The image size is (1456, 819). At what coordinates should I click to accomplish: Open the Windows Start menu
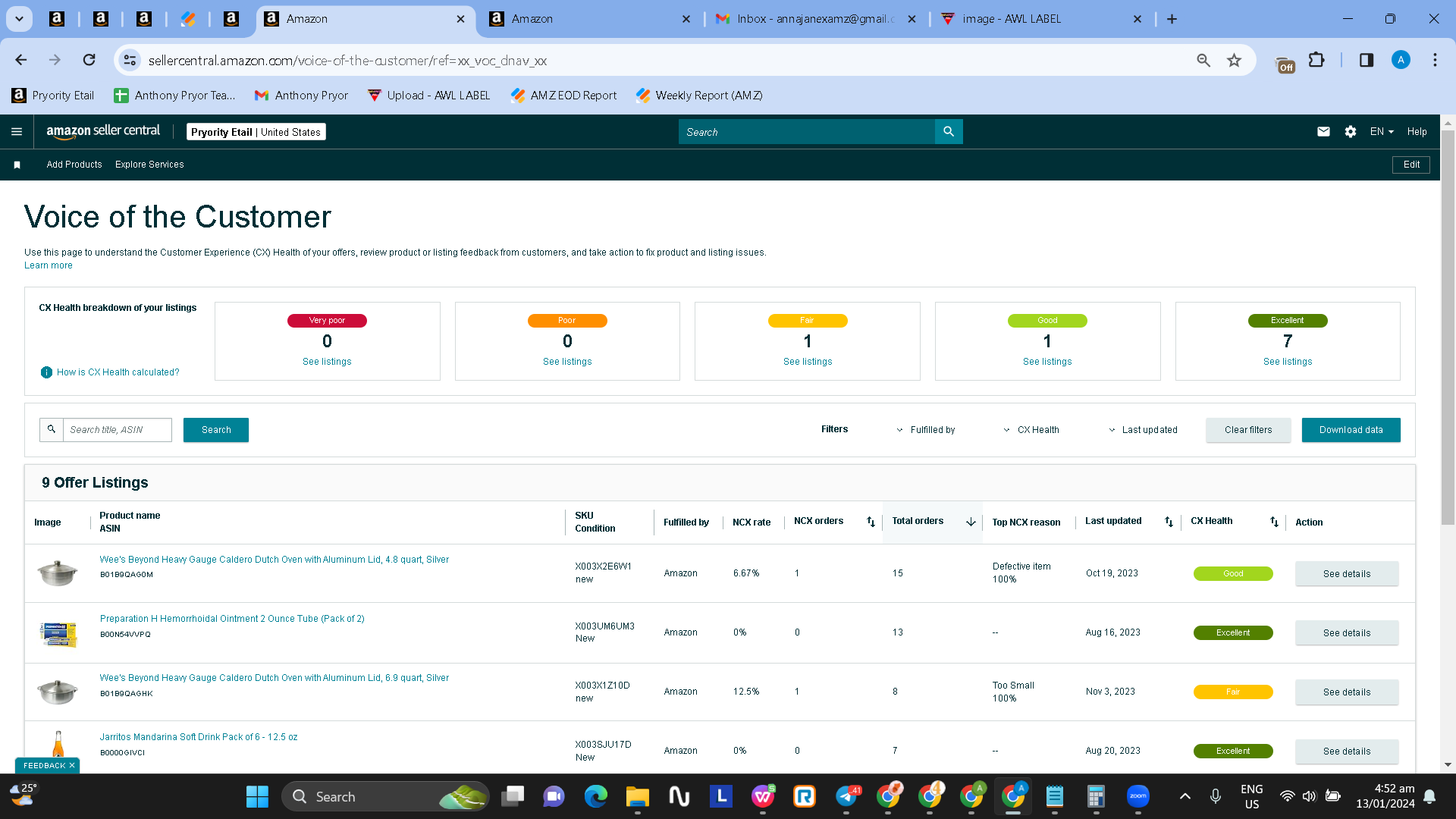[x=257, y=796]
